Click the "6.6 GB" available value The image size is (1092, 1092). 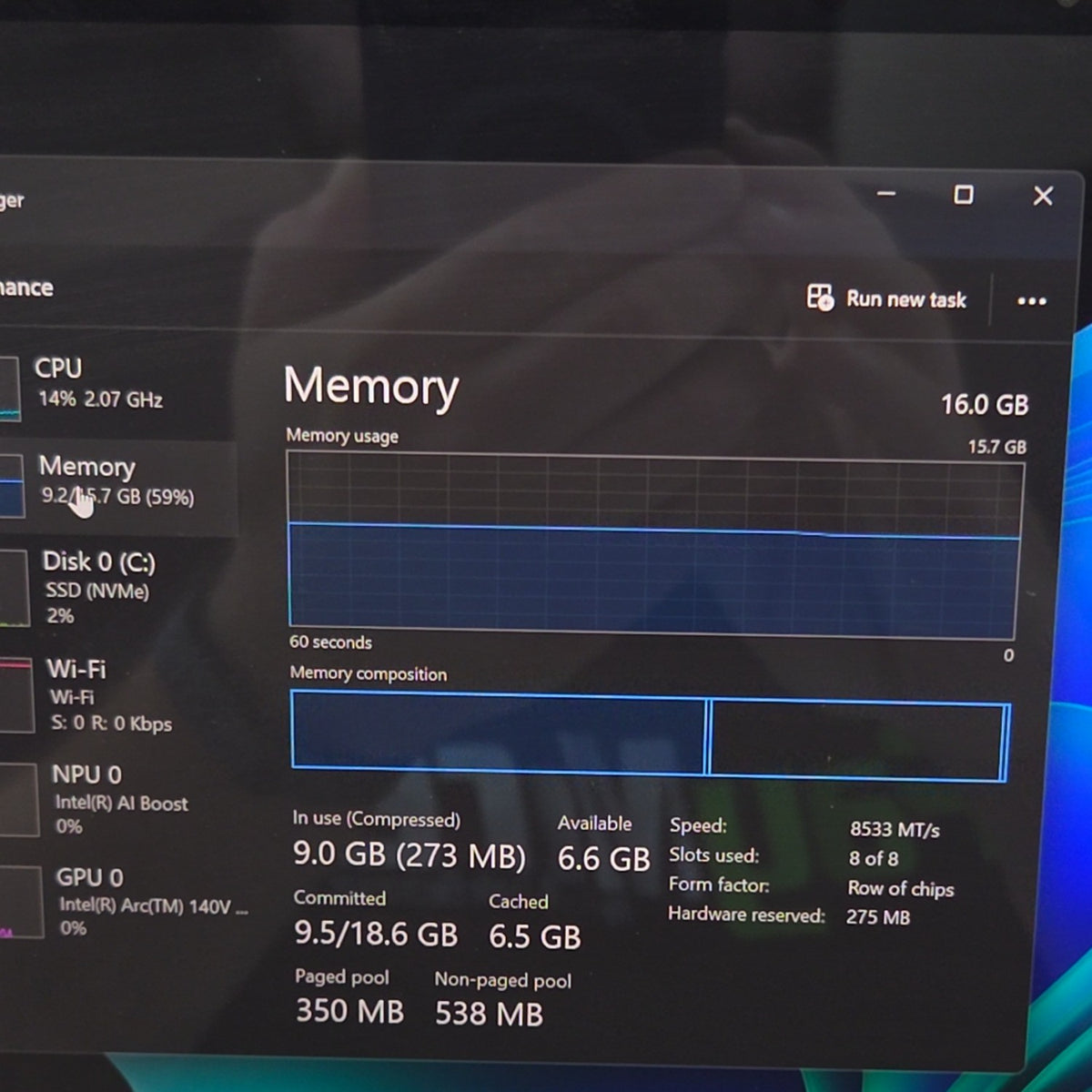pos(603,858)
